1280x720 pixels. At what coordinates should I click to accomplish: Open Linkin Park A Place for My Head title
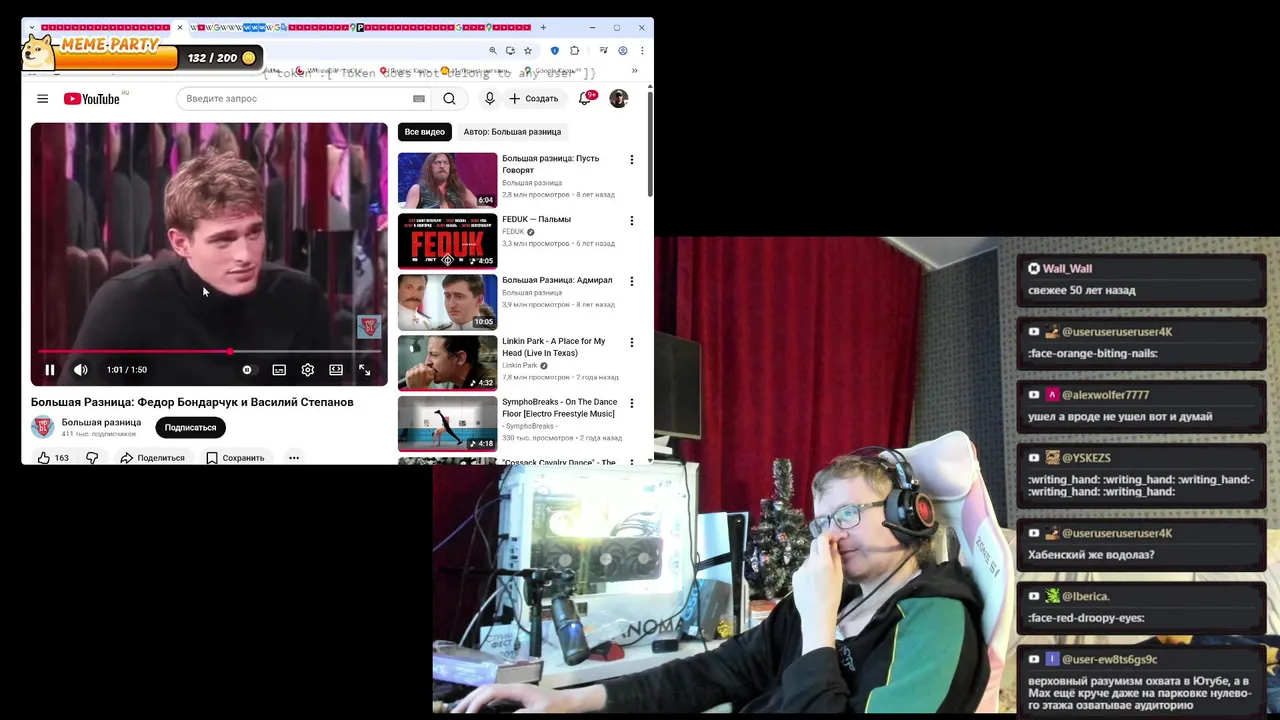[x=553, y=347]
